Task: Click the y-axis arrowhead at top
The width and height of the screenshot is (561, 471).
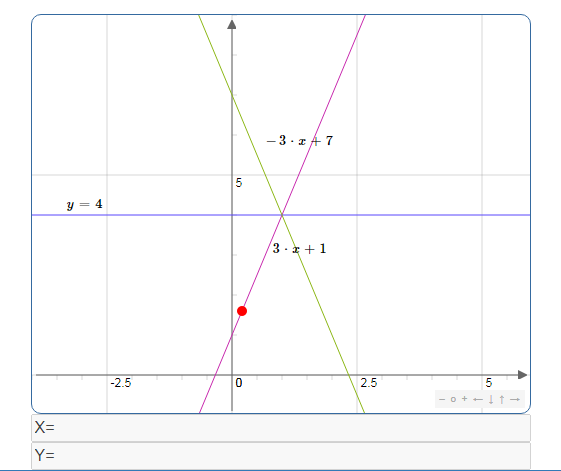Action: pos(232,24)
